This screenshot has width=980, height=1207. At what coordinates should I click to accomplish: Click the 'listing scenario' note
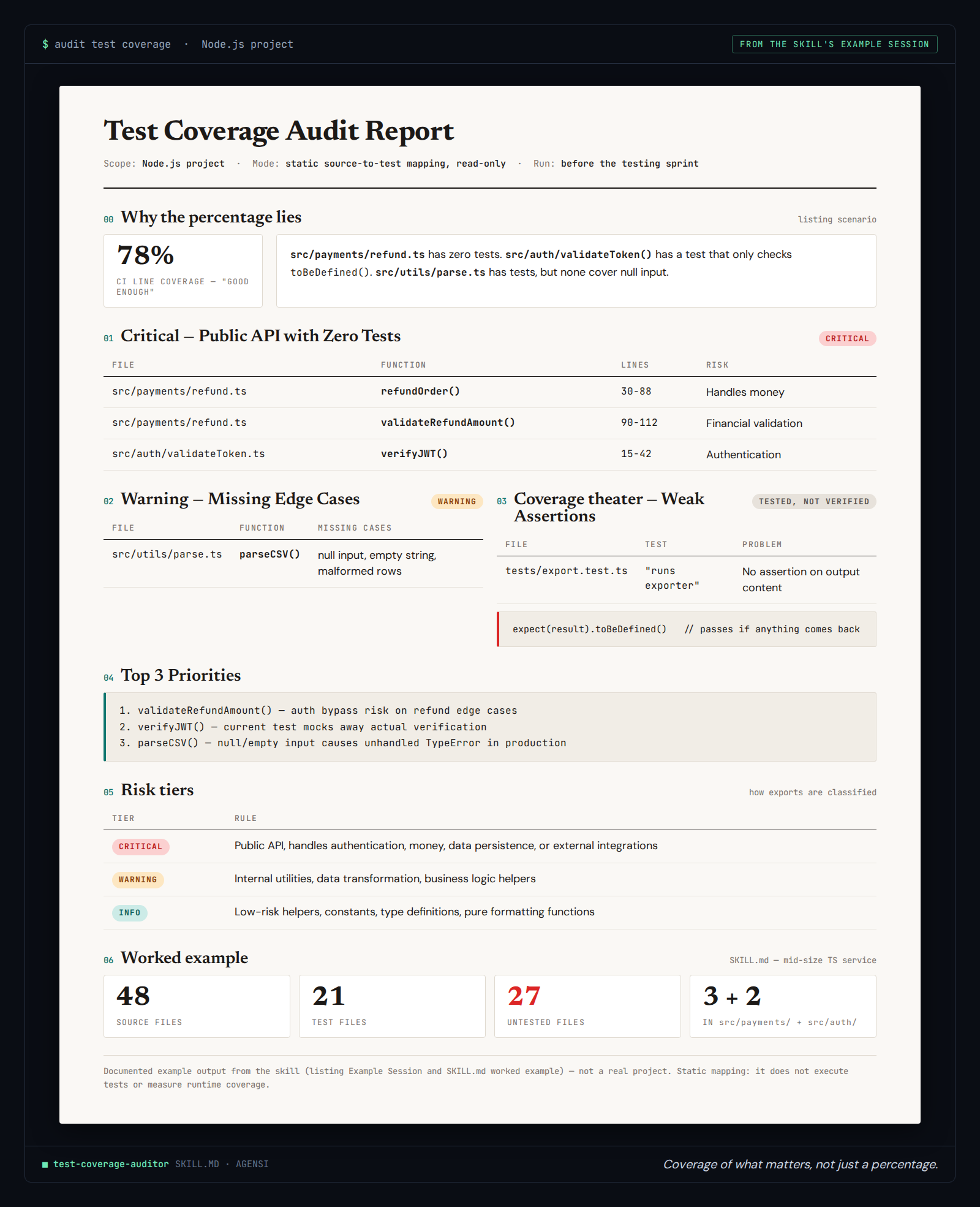pyautogui.click(x=837, y=219)
